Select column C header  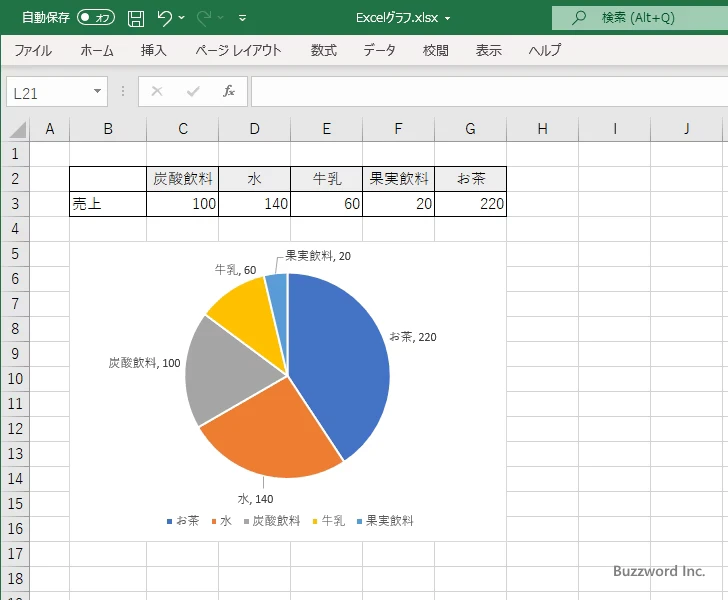(182, 129)
